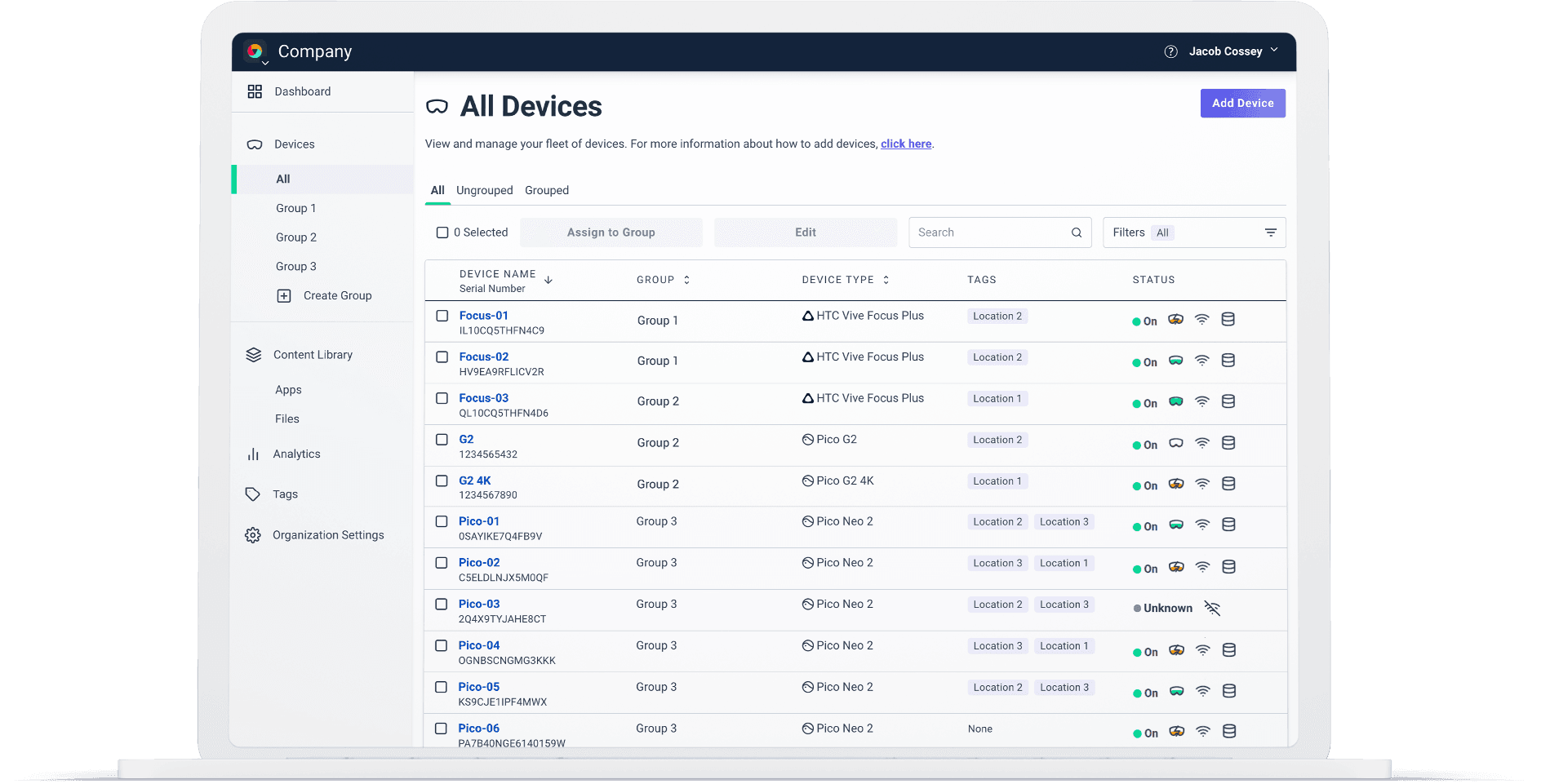Click the help question mark icon
This screenshot has width=1550, height=784.
(1170, 51)
